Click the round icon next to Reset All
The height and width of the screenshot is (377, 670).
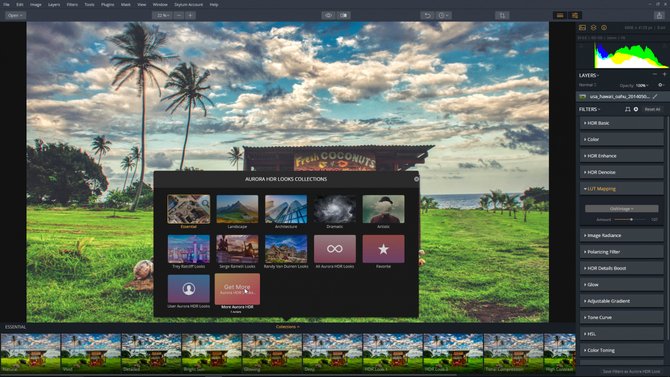pos(636,109)
